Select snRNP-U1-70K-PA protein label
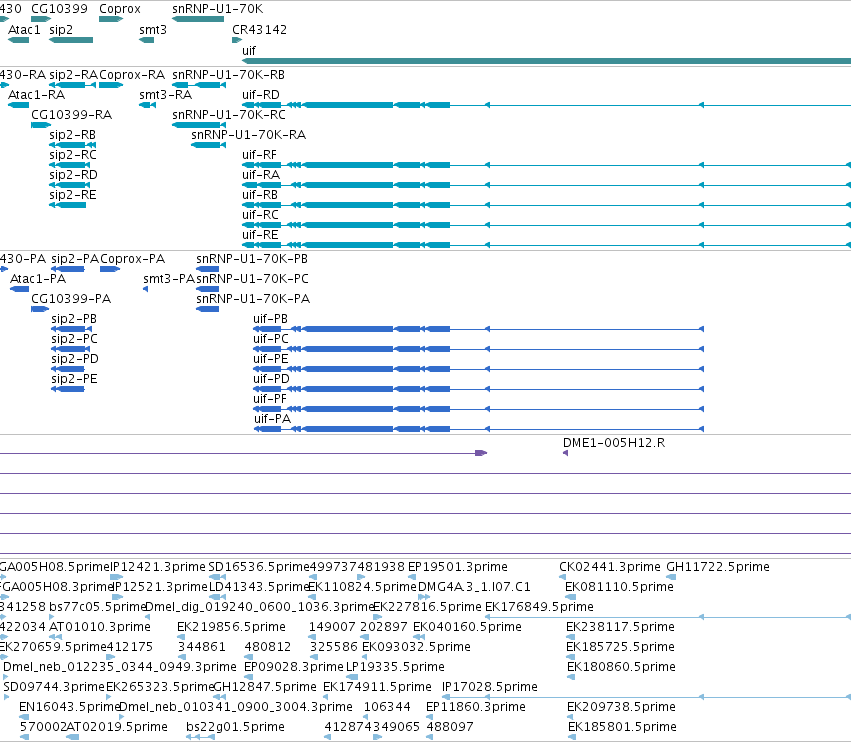 pyautogui.click(x=253, y=299)
